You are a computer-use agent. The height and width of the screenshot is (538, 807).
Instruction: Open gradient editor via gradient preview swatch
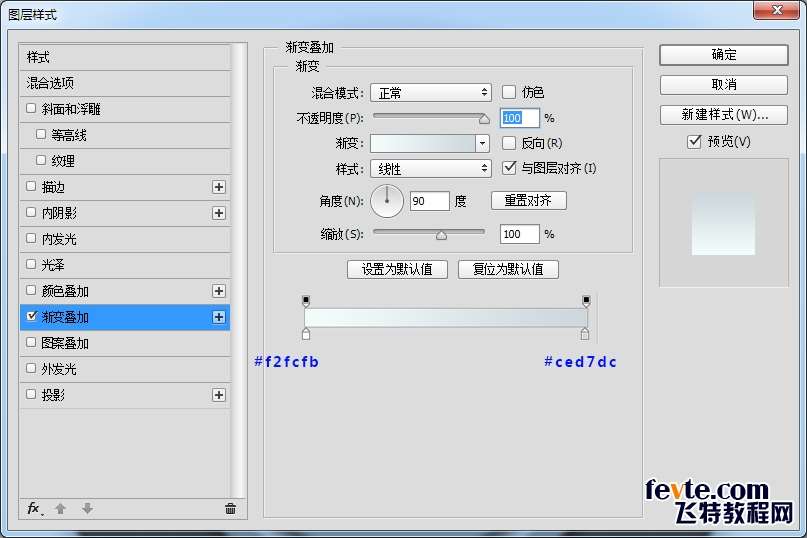click(423, 143)
